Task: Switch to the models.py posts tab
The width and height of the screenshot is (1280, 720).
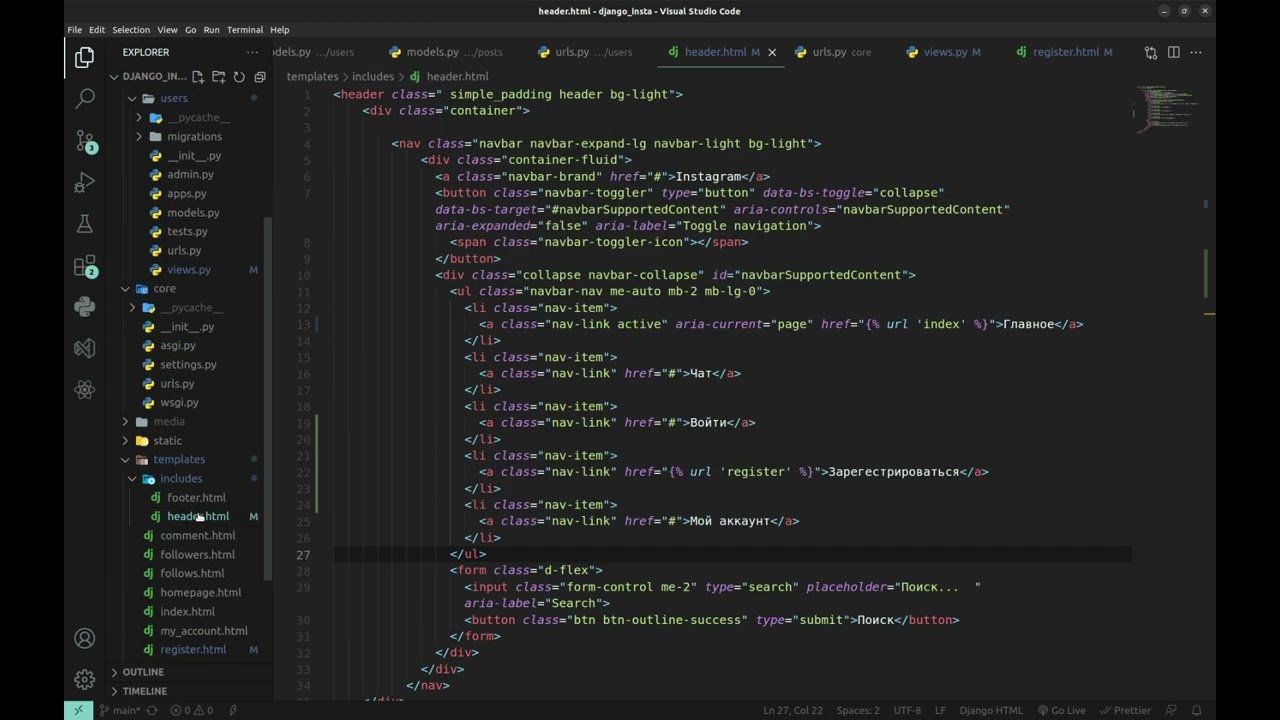Action: [444, 52]
